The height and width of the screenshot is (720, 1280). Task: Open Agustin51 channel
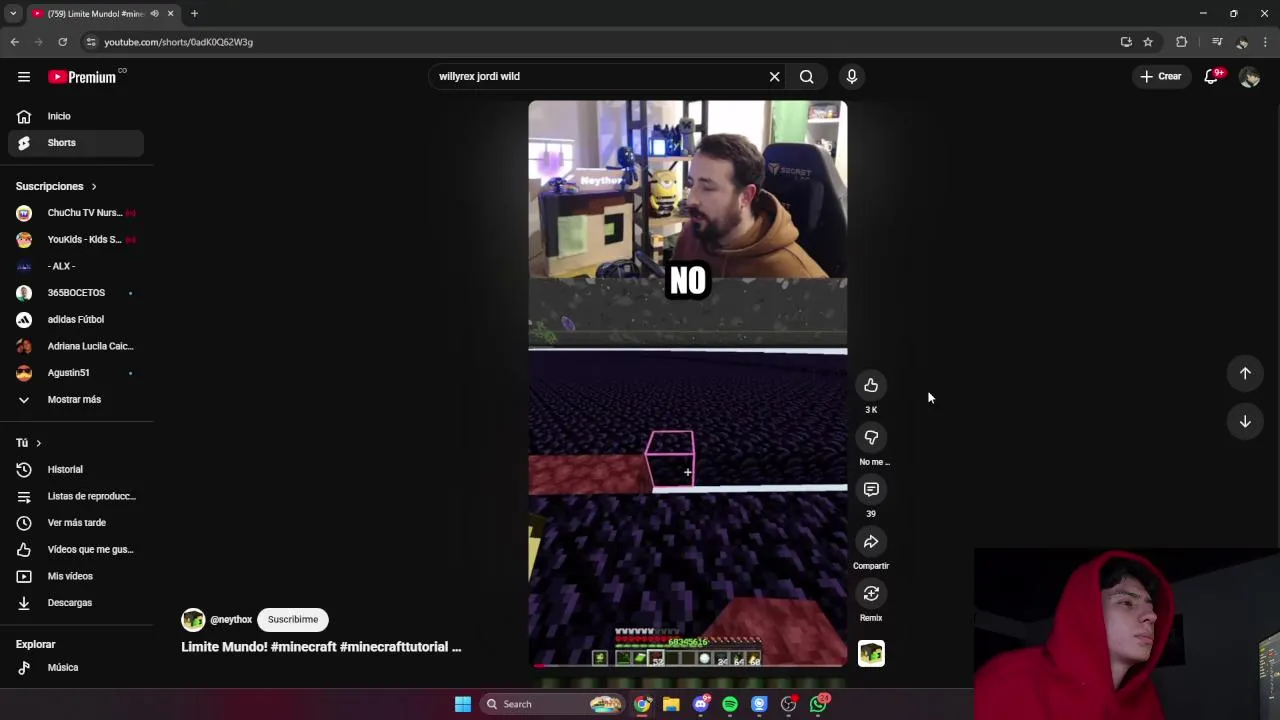pos(76,373)
